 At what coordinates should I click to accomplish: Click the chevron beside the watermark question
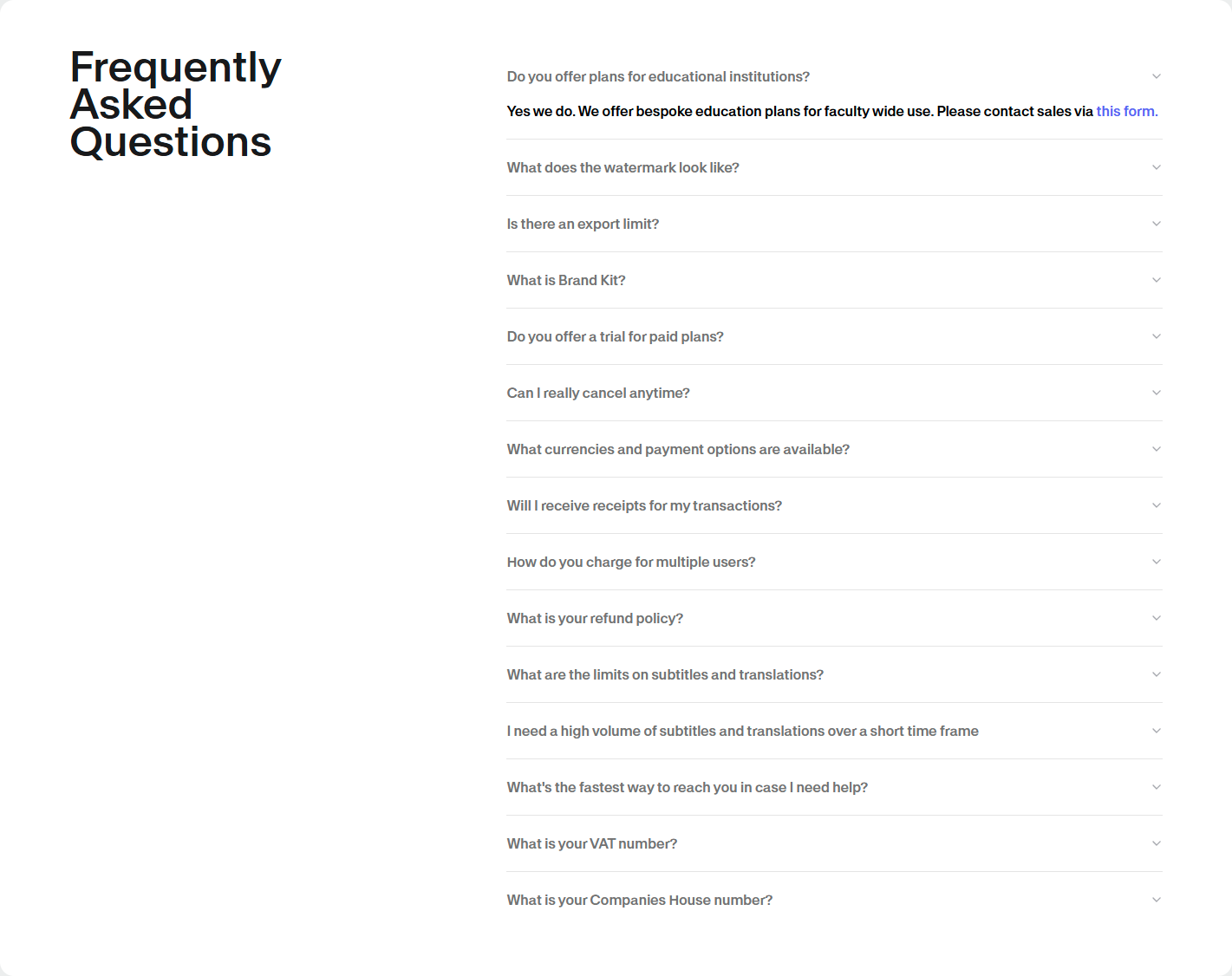(x=1157, y=167)
